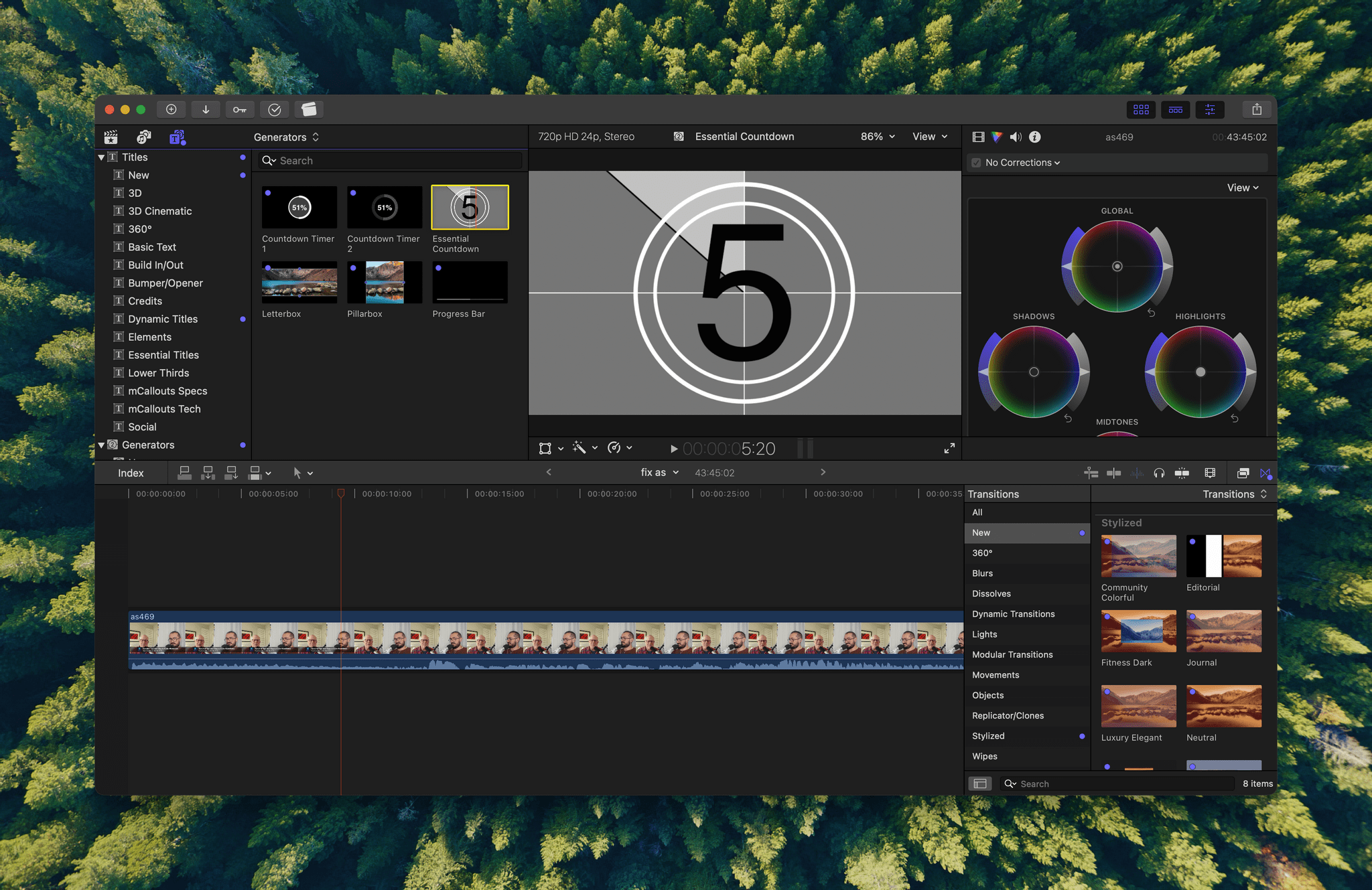Click the Background Tasks checkmark icon

point(275,109)
